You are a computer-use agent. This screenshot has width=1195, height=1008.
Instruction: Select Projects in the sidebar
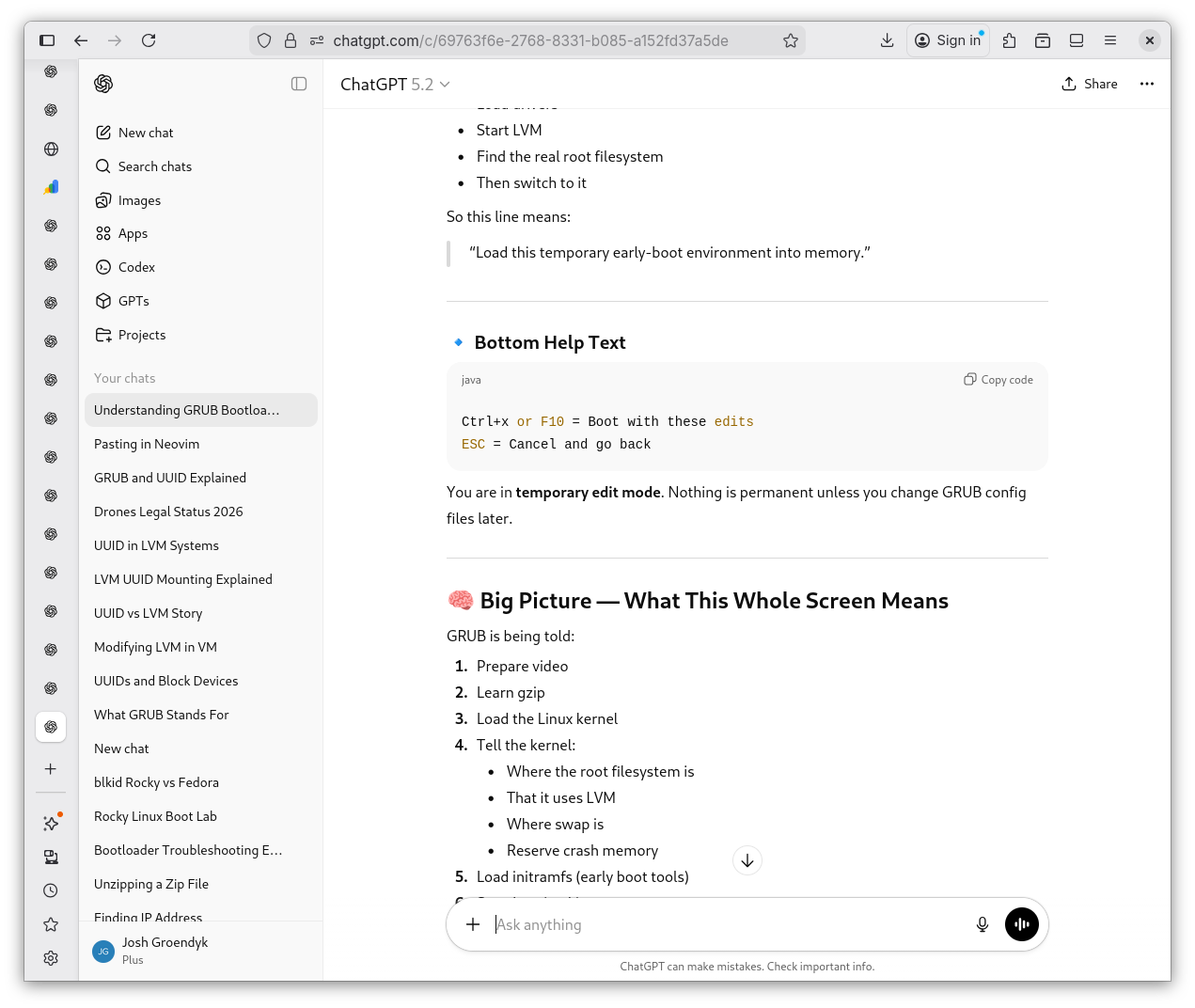coord(141,335)
